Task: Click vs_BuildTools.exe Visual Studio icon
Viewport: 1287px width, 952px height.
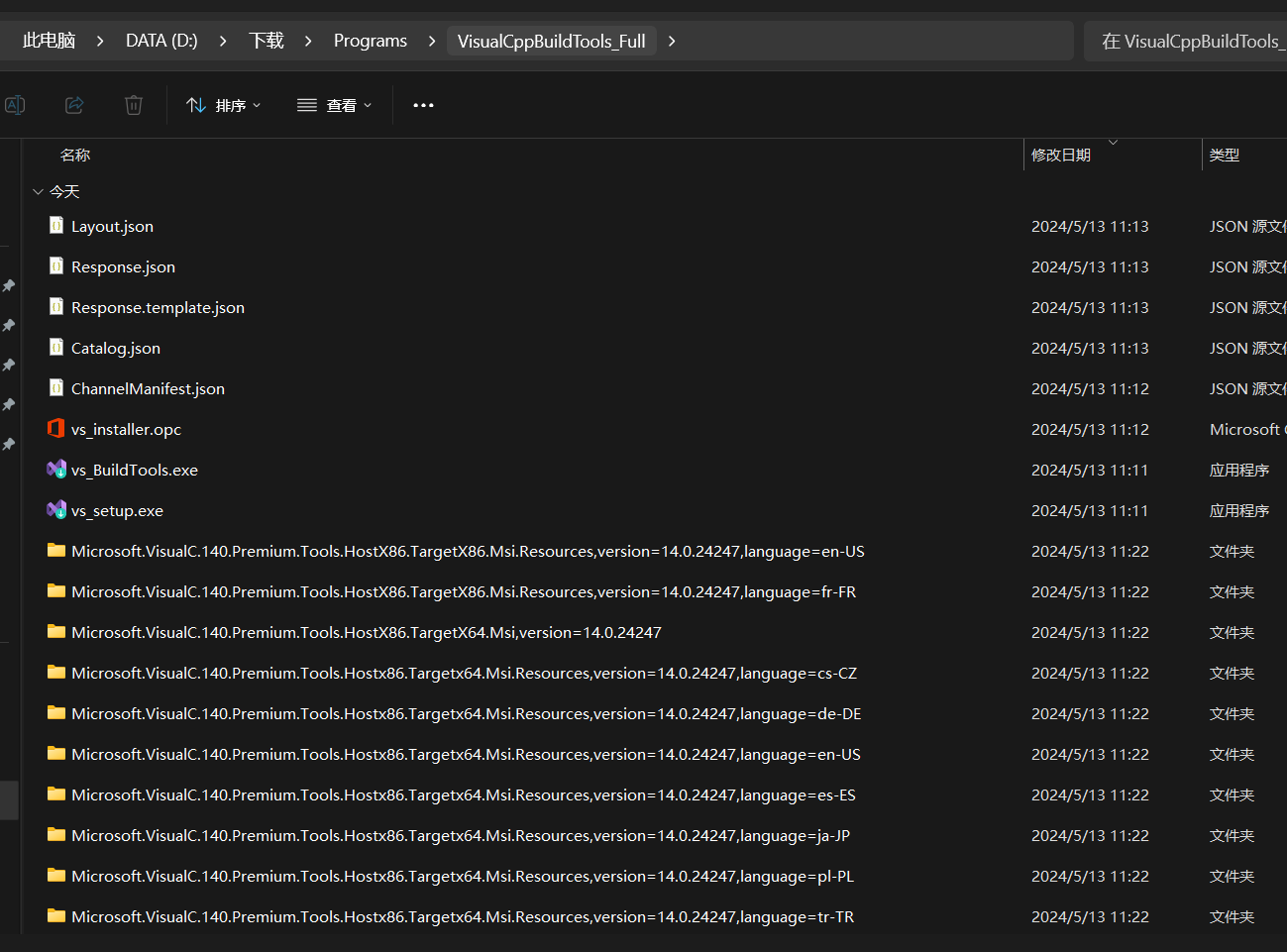Action: [56, 470]
